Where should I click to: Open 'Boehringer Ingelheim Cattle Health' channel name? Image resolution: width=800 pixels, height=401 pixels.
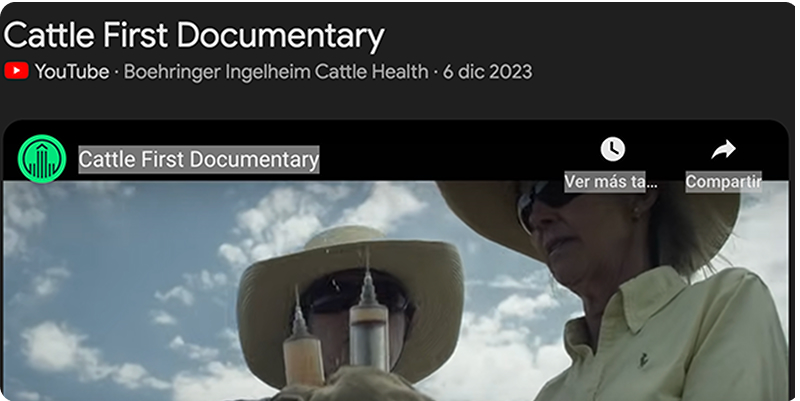tap(276, 71)
